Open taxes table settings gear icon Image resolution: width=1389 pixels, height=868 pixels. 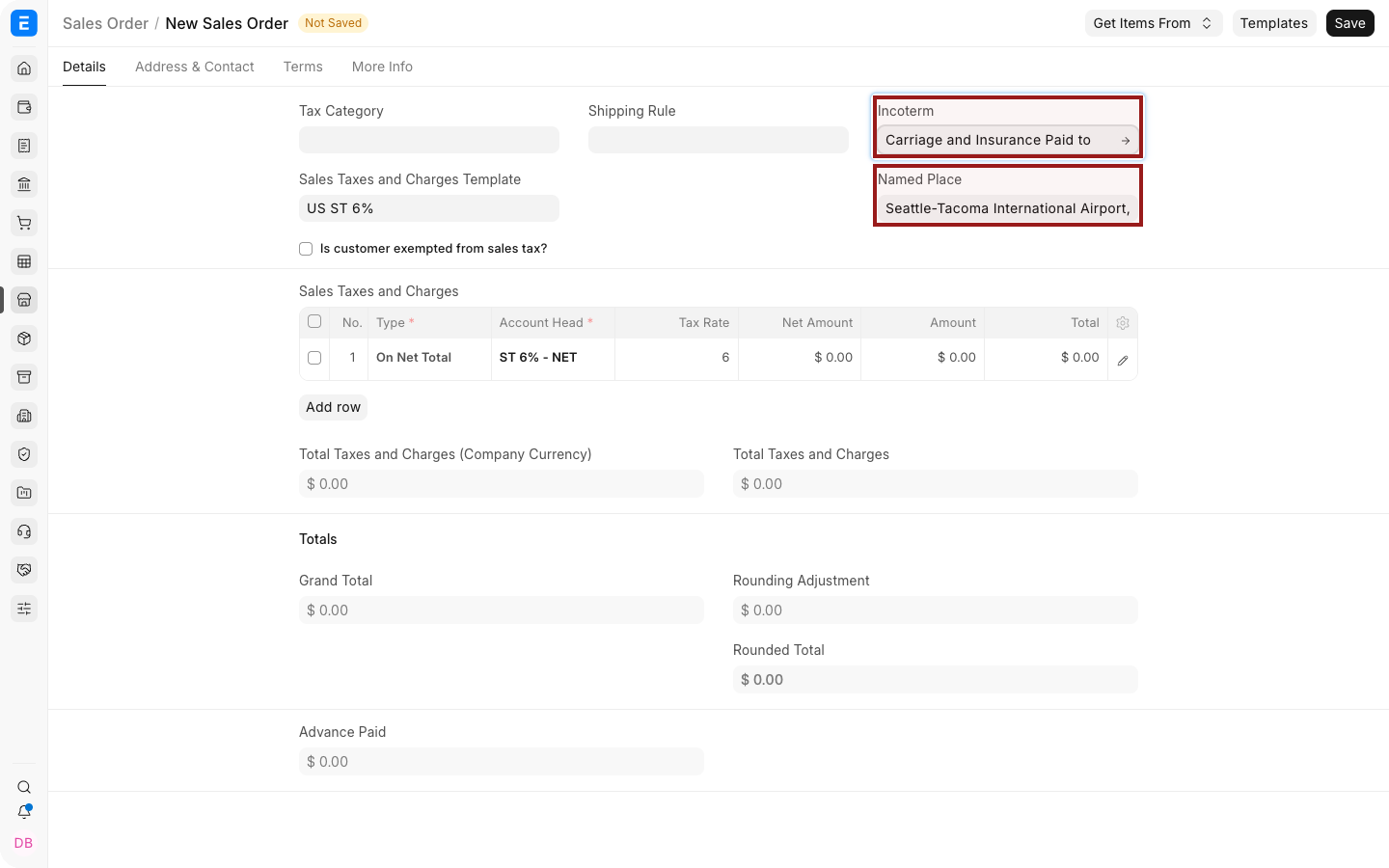click(1123, 323)
